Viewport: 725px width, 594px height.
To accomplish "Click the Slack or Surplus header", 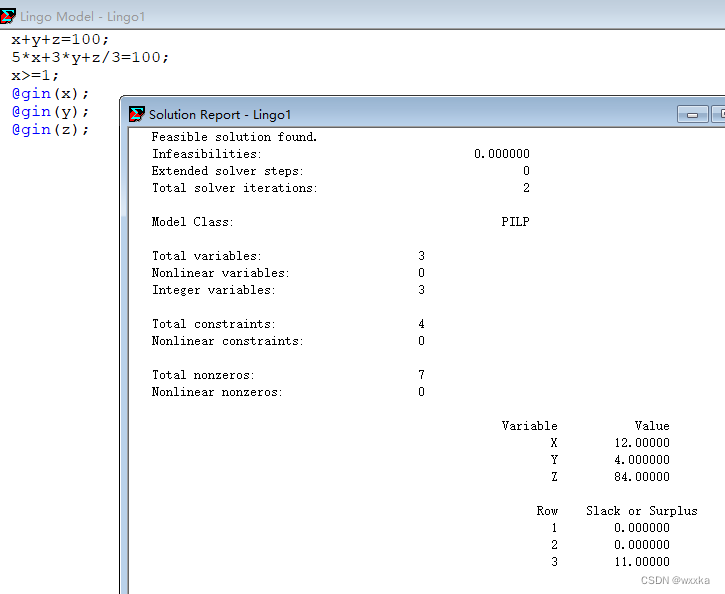I will pyautogui.click(x=642, y=511).
